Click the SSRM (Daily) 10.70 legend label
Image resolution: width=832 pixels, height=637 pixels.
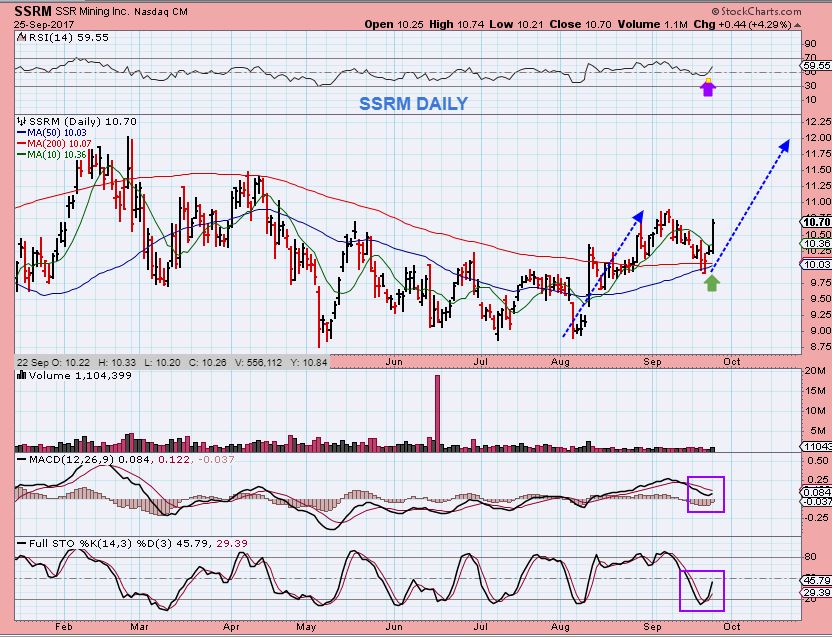(83, 122)
